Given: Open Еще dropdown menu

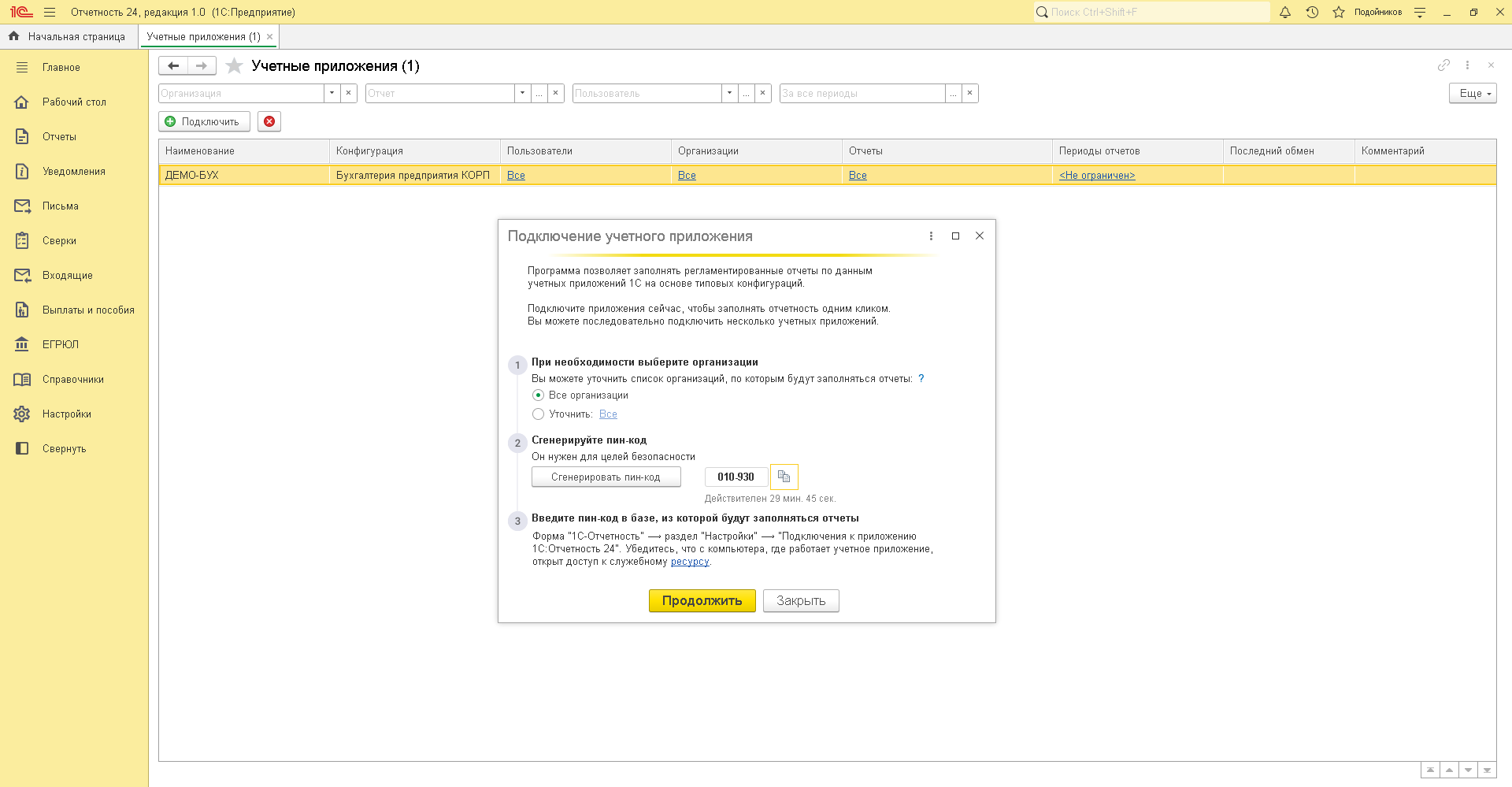Looking at the screenshot, I should [1473, 93].
